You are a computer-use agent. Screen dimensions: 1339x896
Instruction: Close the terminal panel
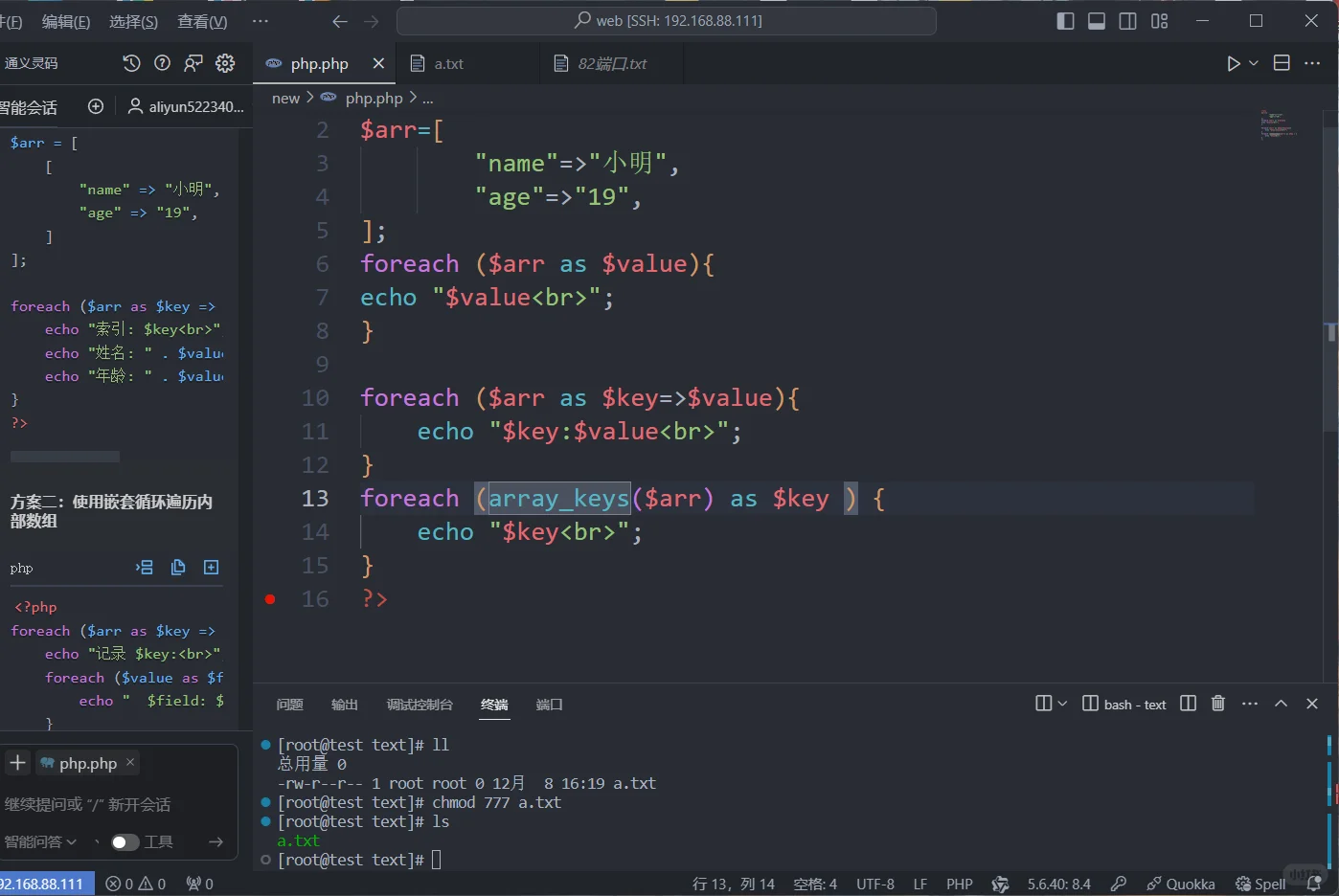point(1312,704)
